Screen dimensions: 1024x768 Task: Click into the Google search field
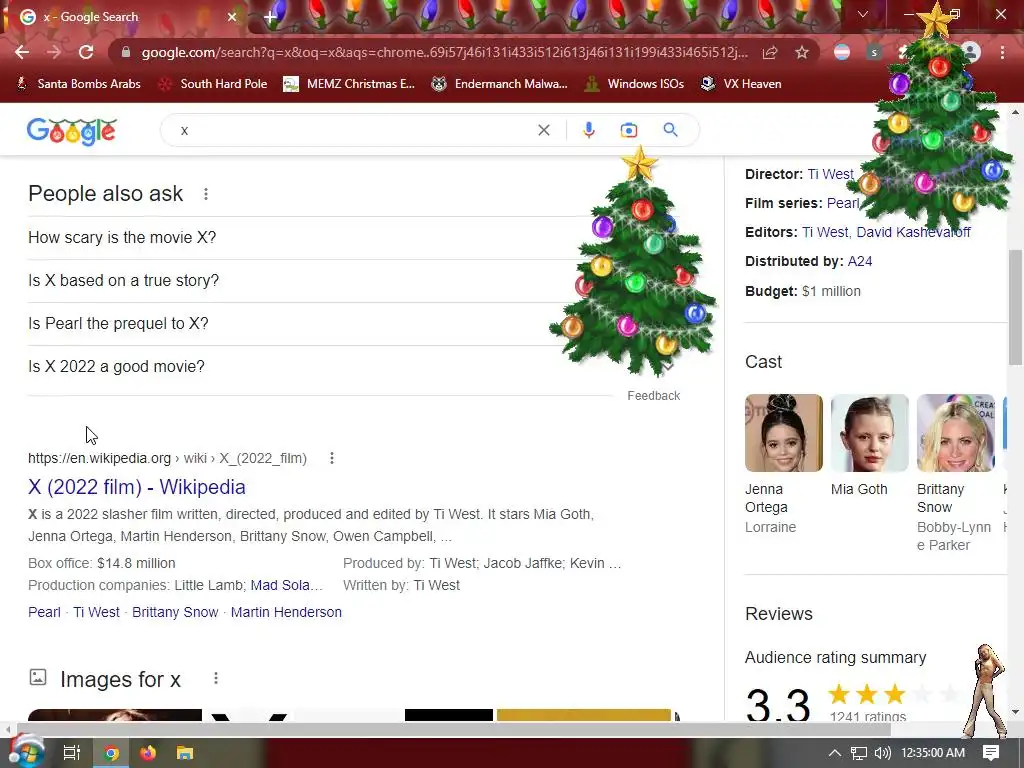(353, 130)
